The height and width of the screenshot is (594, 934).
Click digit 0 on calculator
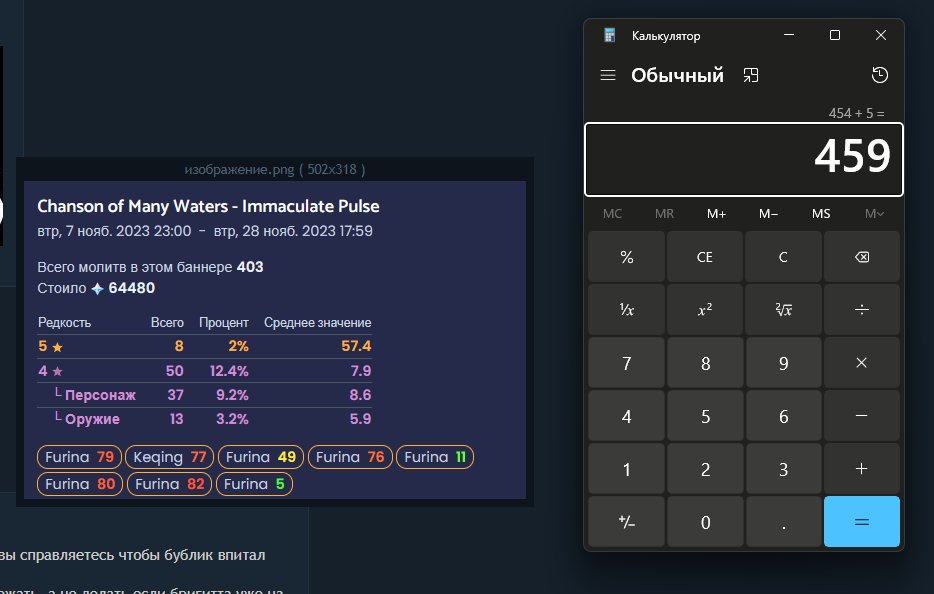click(x=705, y=522)
